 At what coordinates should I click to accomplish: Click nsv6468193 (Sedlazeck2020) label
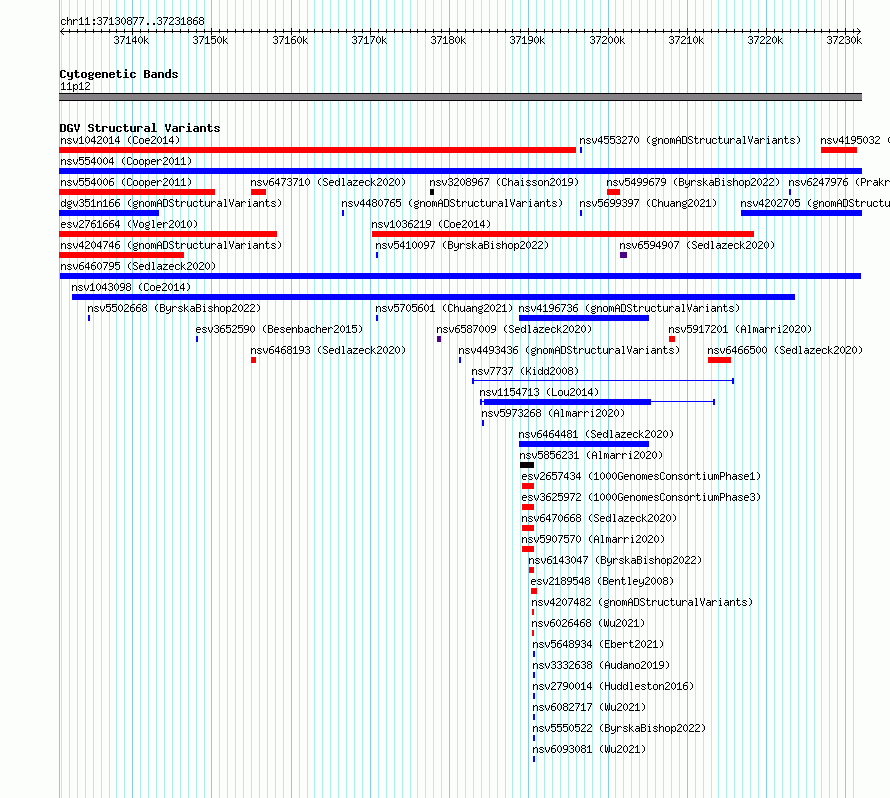coord(328,350)
